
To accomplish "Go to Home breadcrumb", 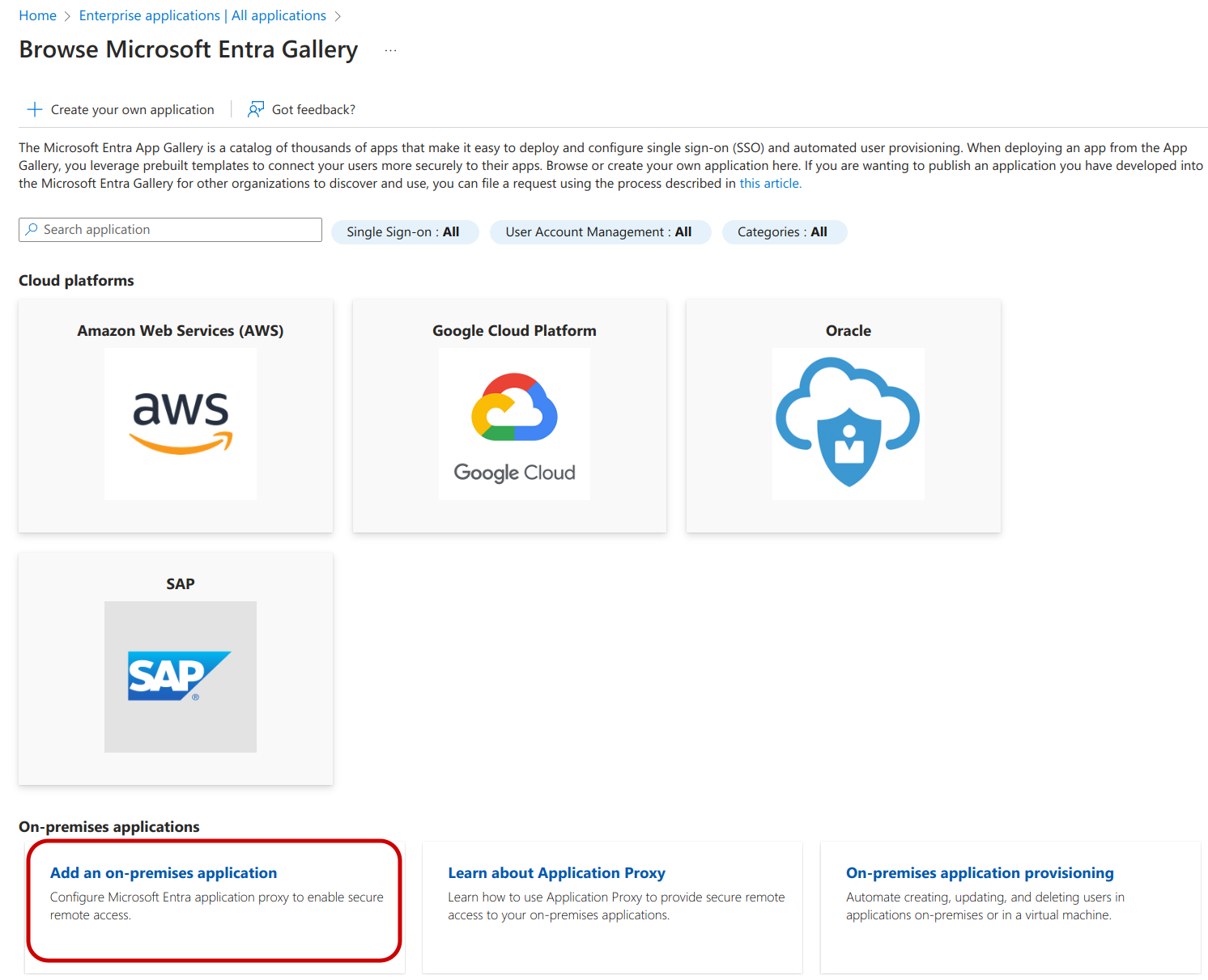I will 37,15.
